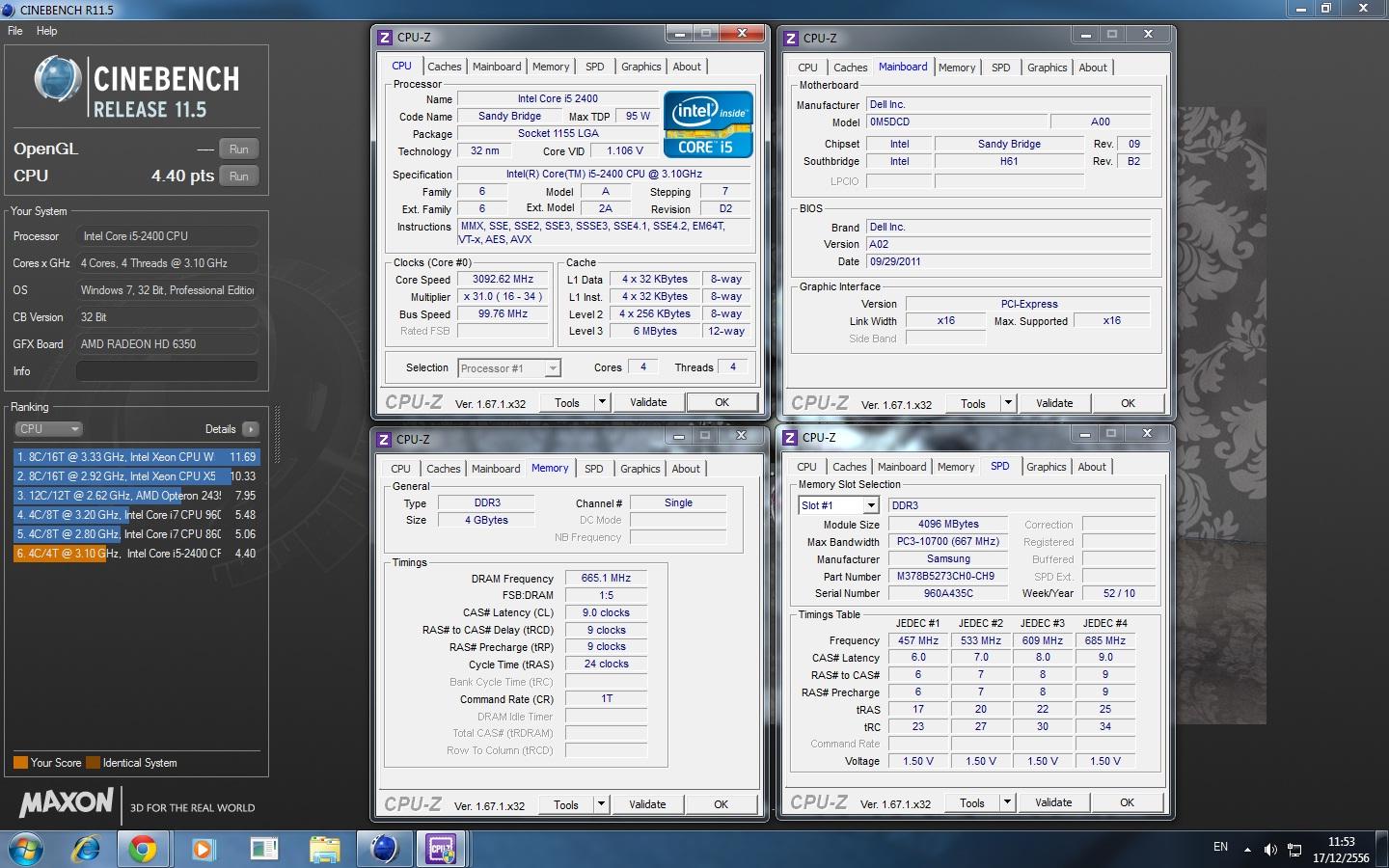The width and height of the screenshot is (1389, 868).
Task: Switch to the Cinebench taskbar icon
Action: (x=384, y=849)
